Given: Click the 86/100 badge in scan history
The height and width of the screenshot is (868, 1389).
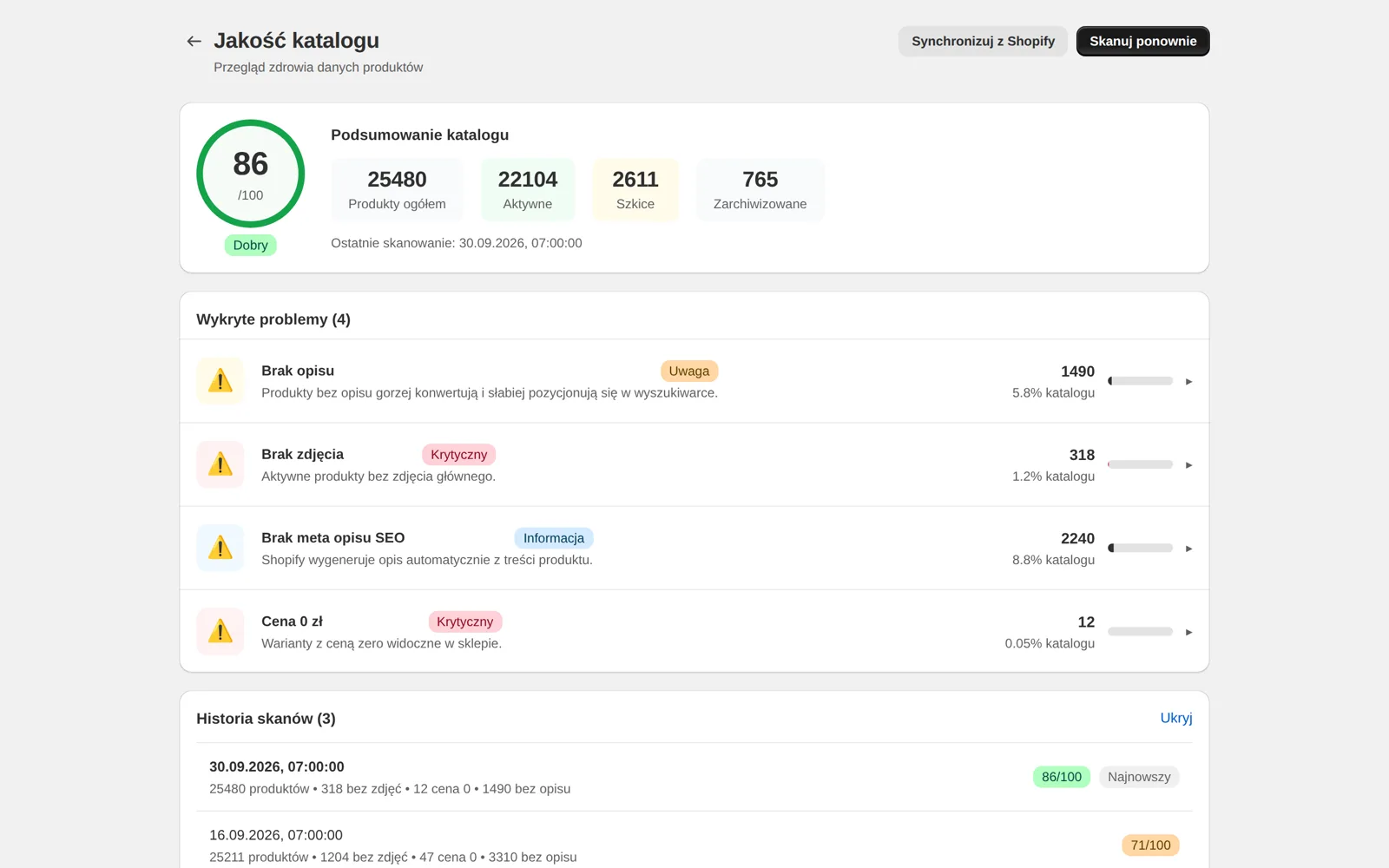Looking at the screenshot, I should click(x=1062, y=777).
